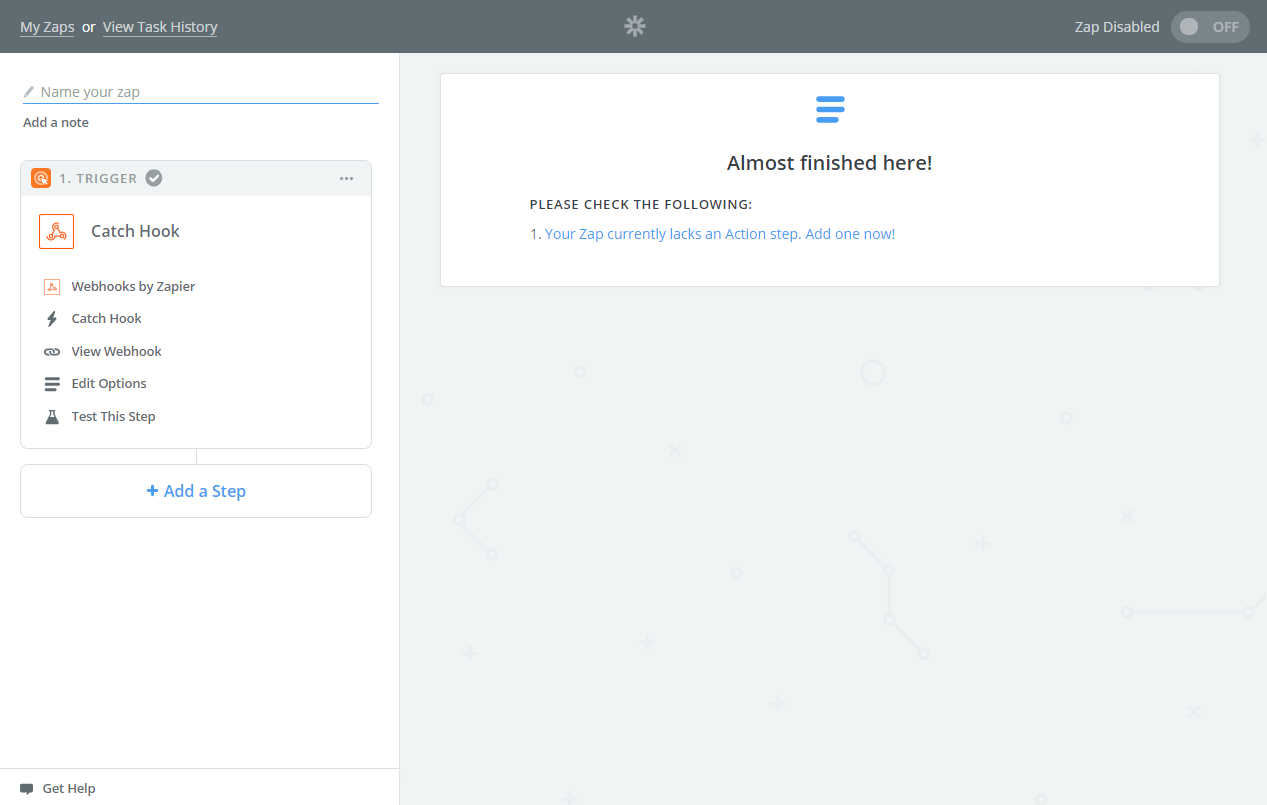
Task: Click the View Webhook chain-link icon
Action: (x=52, y=351)
